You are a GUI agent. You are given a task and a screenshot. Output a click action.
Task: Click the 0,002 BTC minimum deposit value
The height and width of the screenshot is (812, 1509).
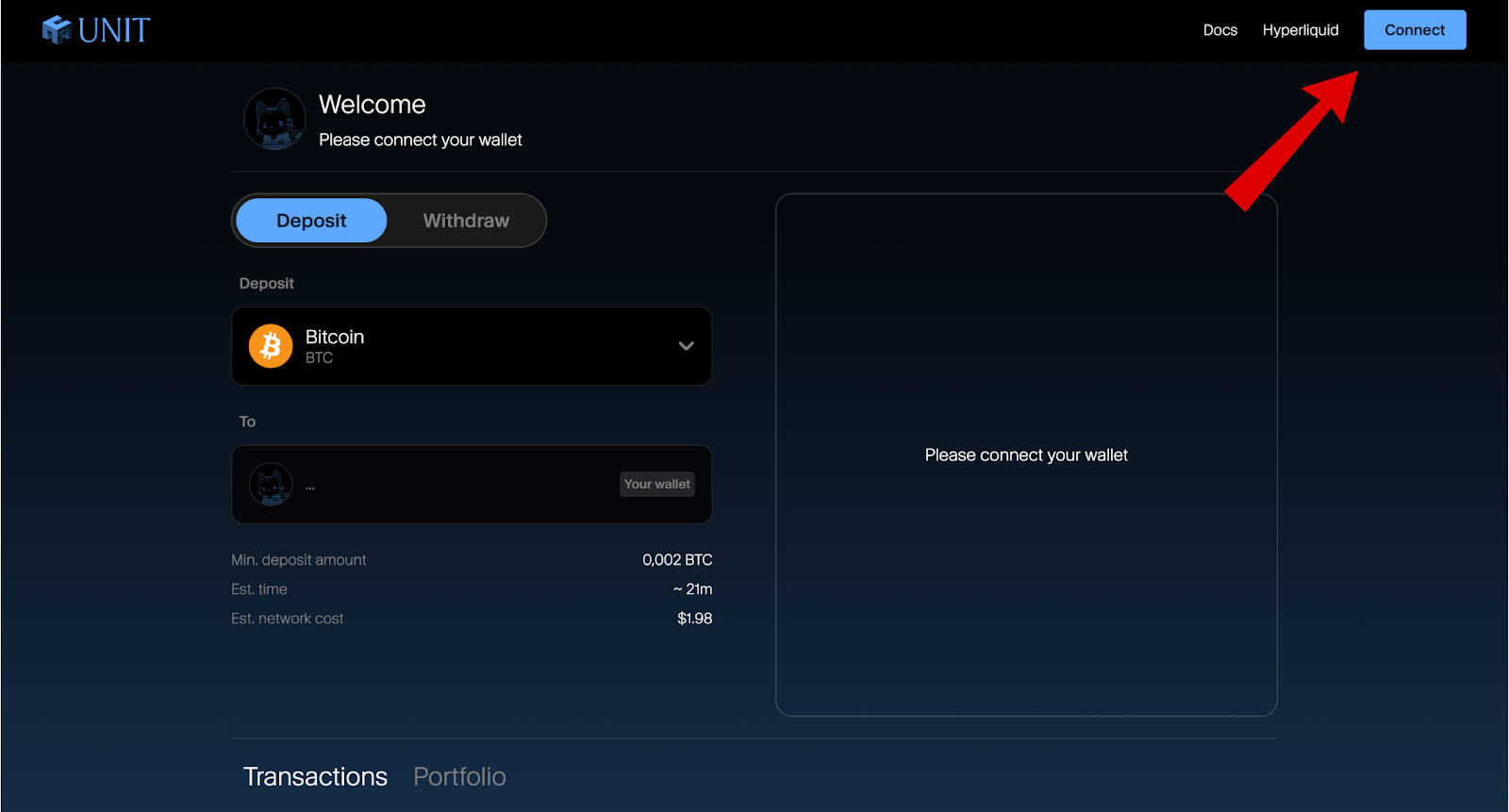point(677,560)
